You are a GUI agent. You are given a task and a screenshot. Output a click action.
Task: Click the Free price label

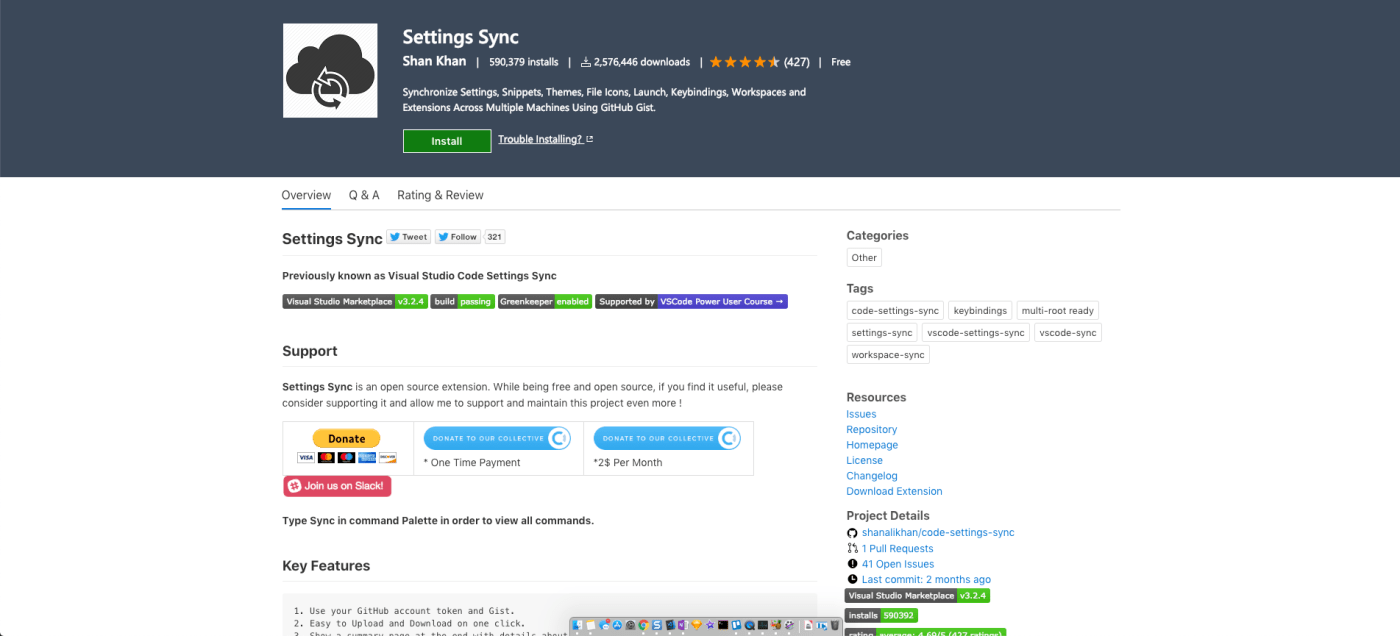[x=841, y=62]
